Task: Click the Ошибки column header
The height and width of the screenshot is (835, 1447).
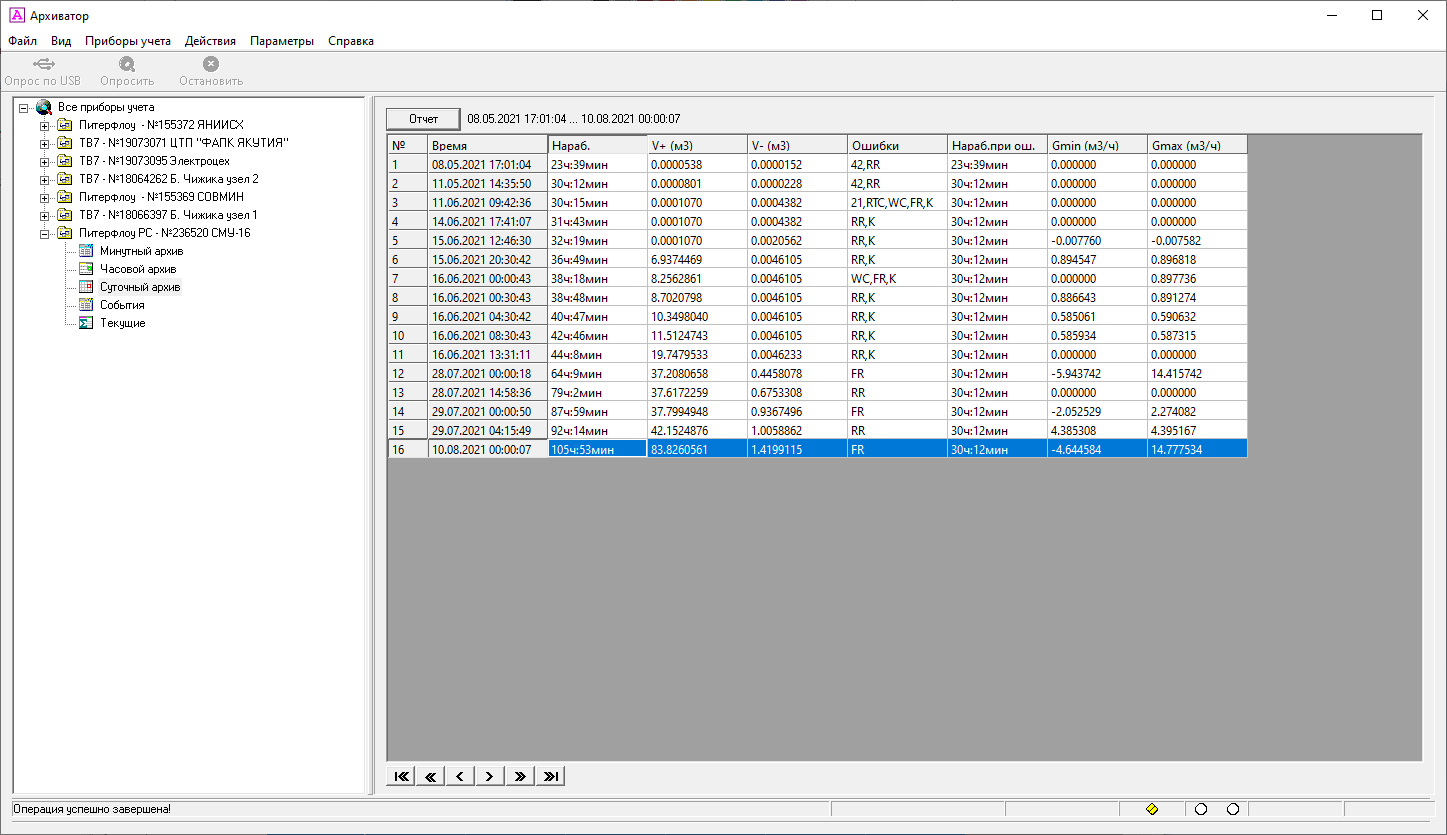Action: tap(898, 145)
